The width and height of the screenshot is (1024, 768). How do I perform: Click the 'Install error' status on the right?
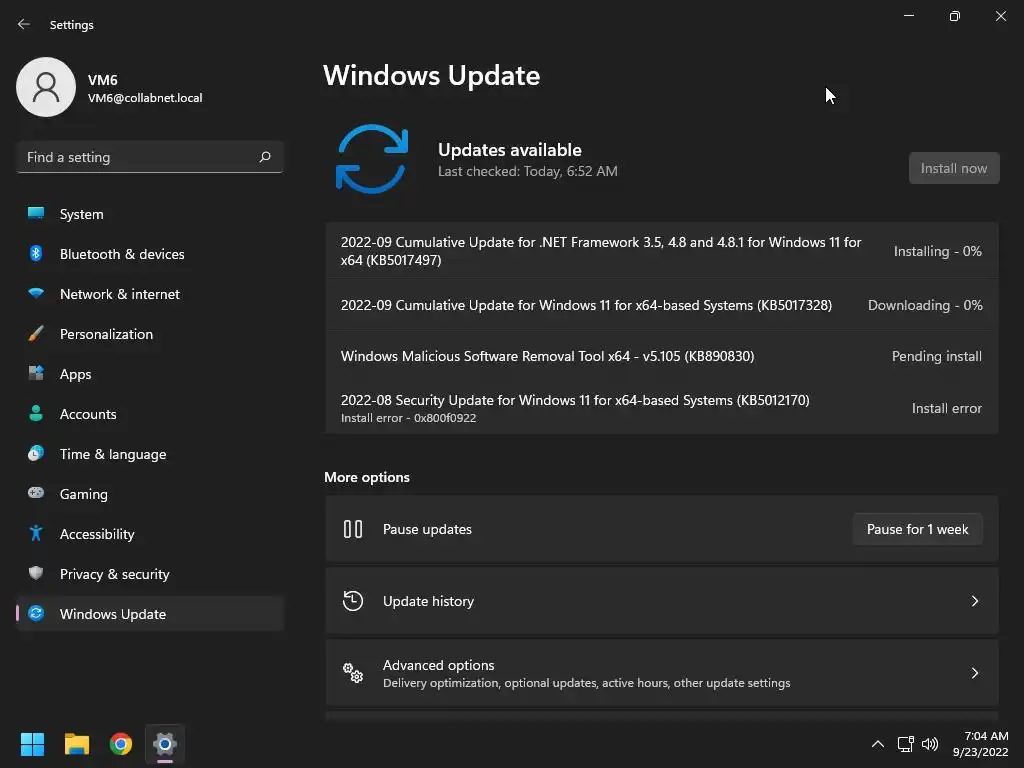tap(946, 408)
